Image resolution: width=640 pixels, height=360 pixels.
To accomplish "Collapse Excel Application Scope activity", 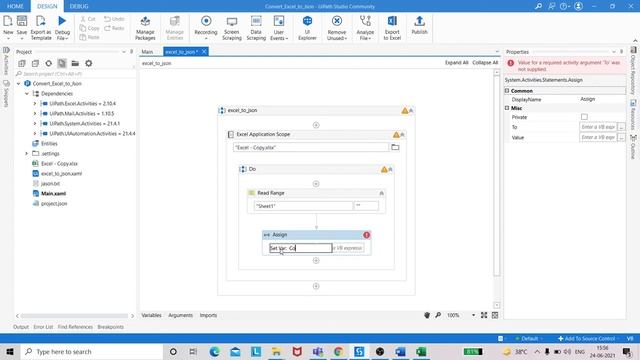I will tap(402, 135).
